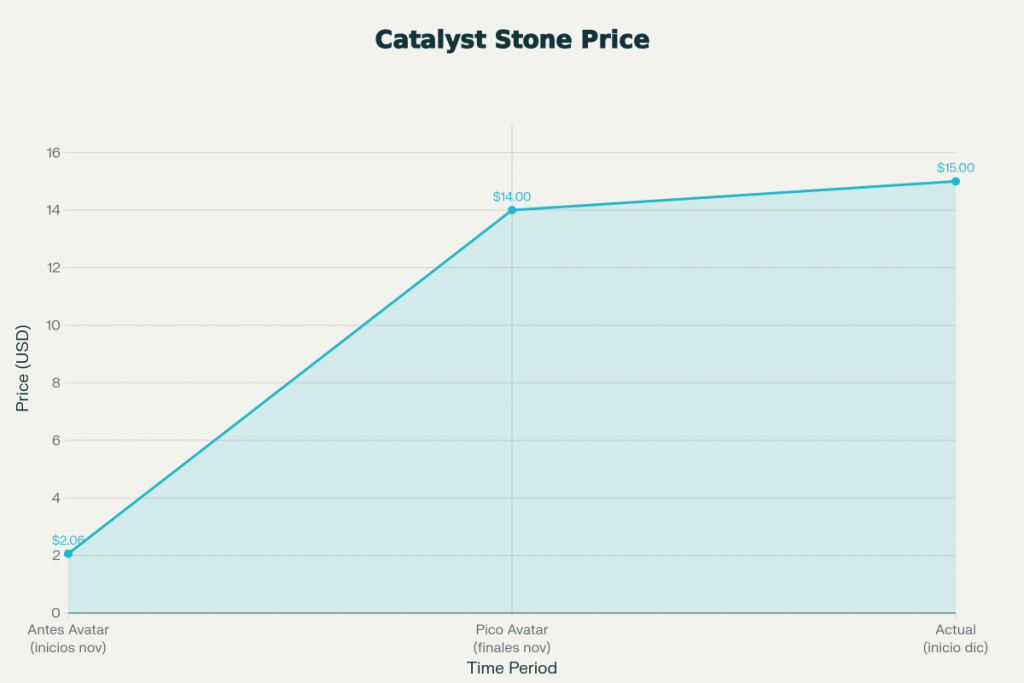
Task: Click the y-axis tick label 12
Action: (x=52, y=268)
